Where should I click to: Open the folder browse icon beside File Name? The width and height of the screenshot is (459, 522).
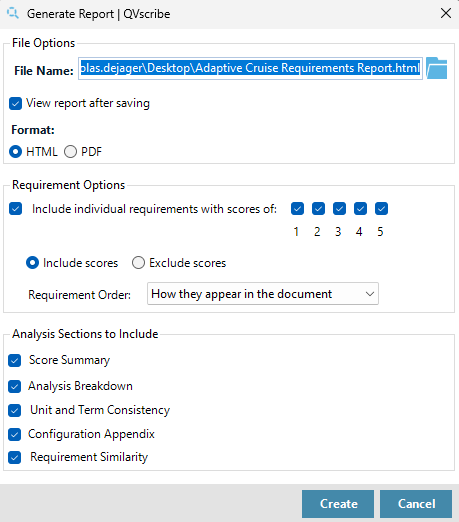436,68
